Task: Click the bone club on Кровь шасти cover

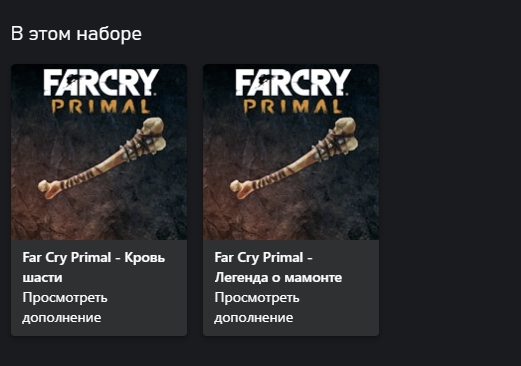Action: (x=102, y=158)
